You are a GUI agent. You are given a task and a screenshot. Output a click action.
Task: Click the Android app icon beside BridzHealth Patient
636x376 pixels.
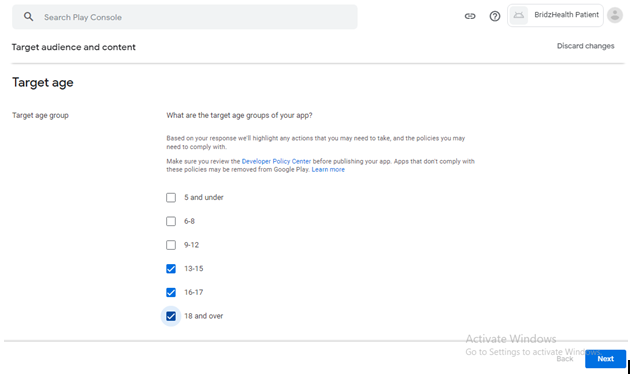(518, 15)
